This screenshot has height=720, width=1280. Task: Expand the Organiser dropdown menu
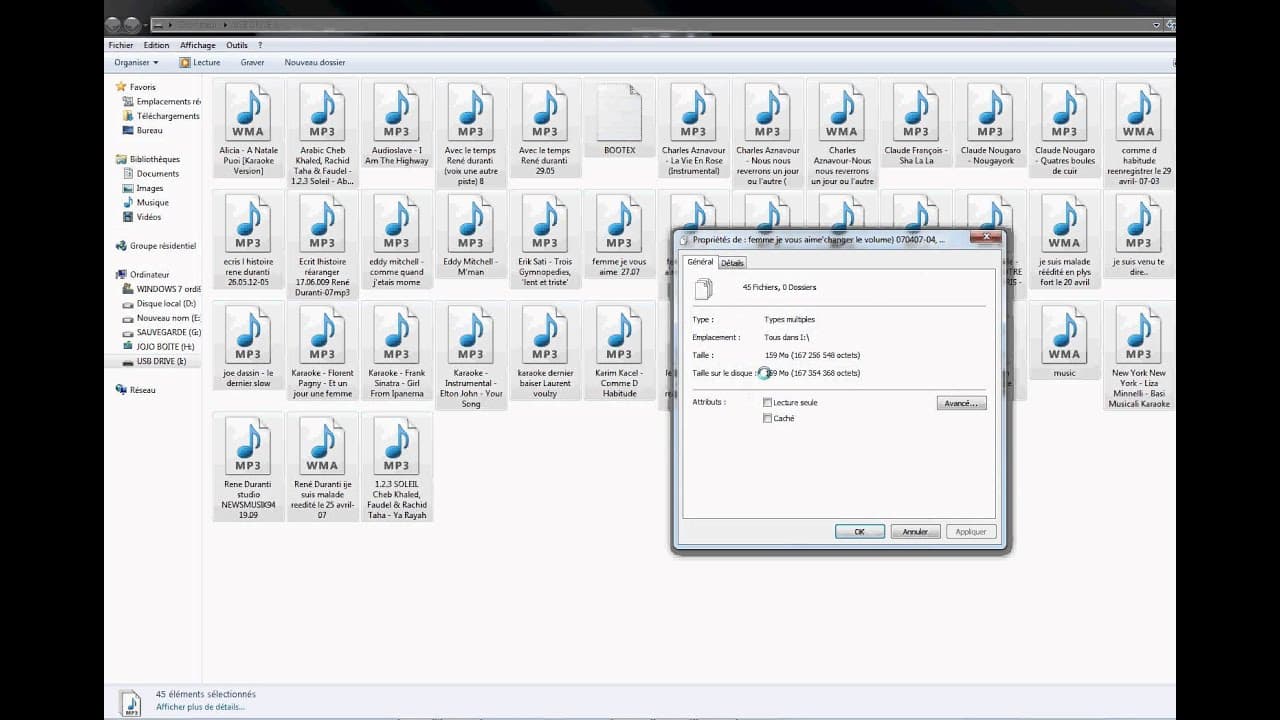coord(136,63)
